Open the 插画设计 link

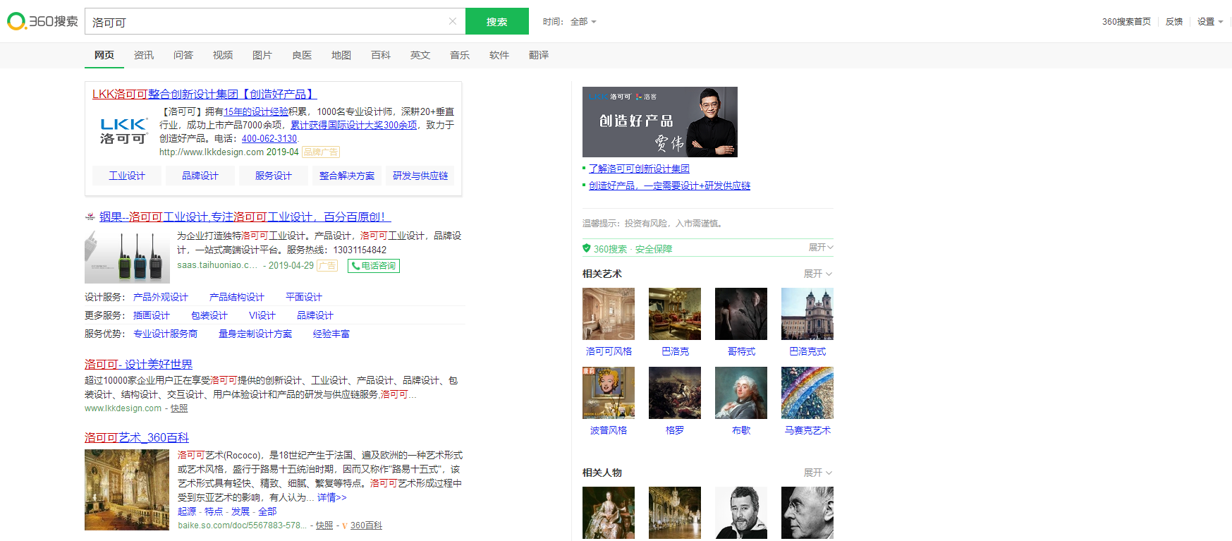151,316
